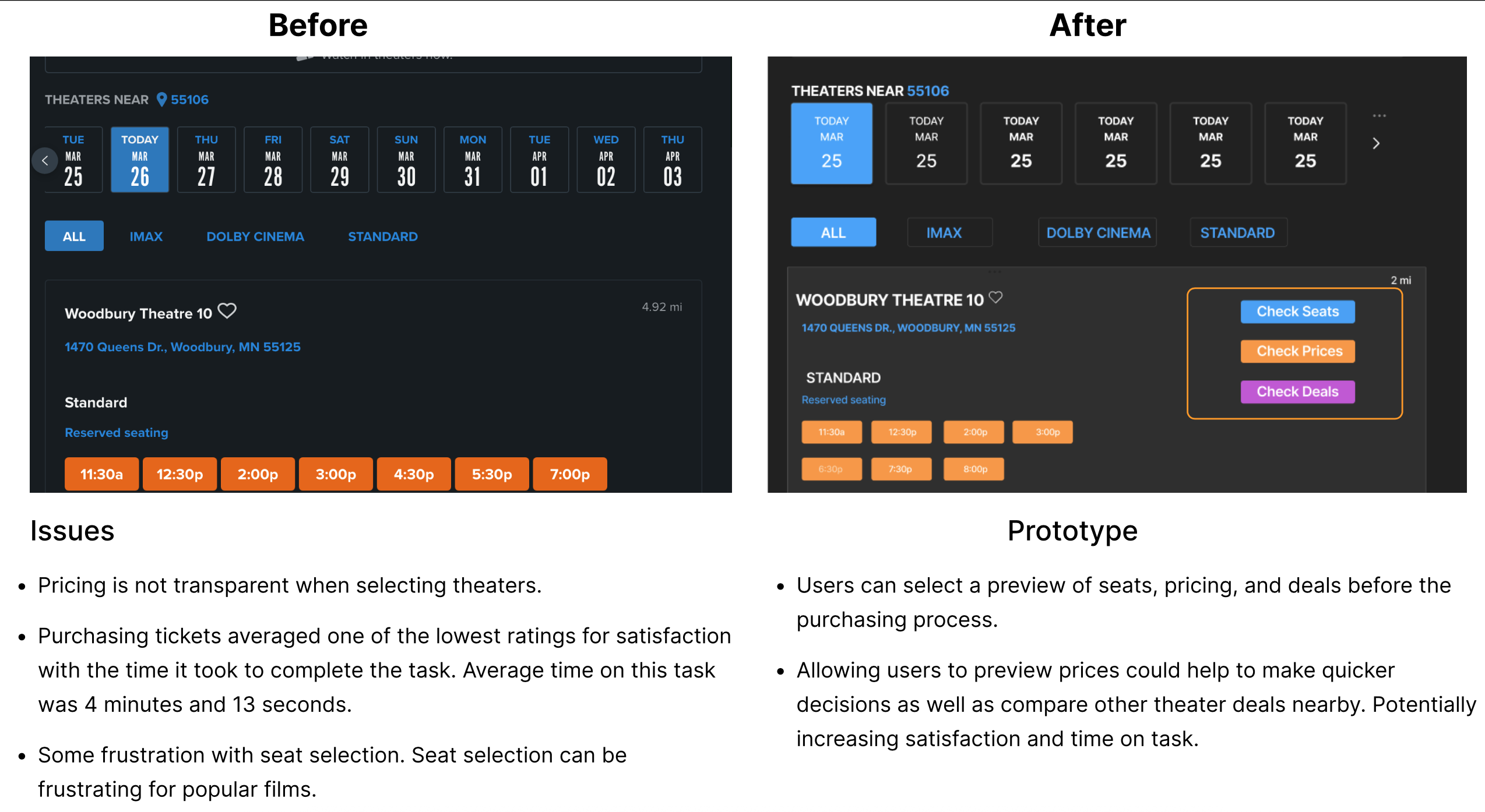Click the Woodbury theater address link
The width and height of the screenshot is (1485, 812).
tap(182, 347)
